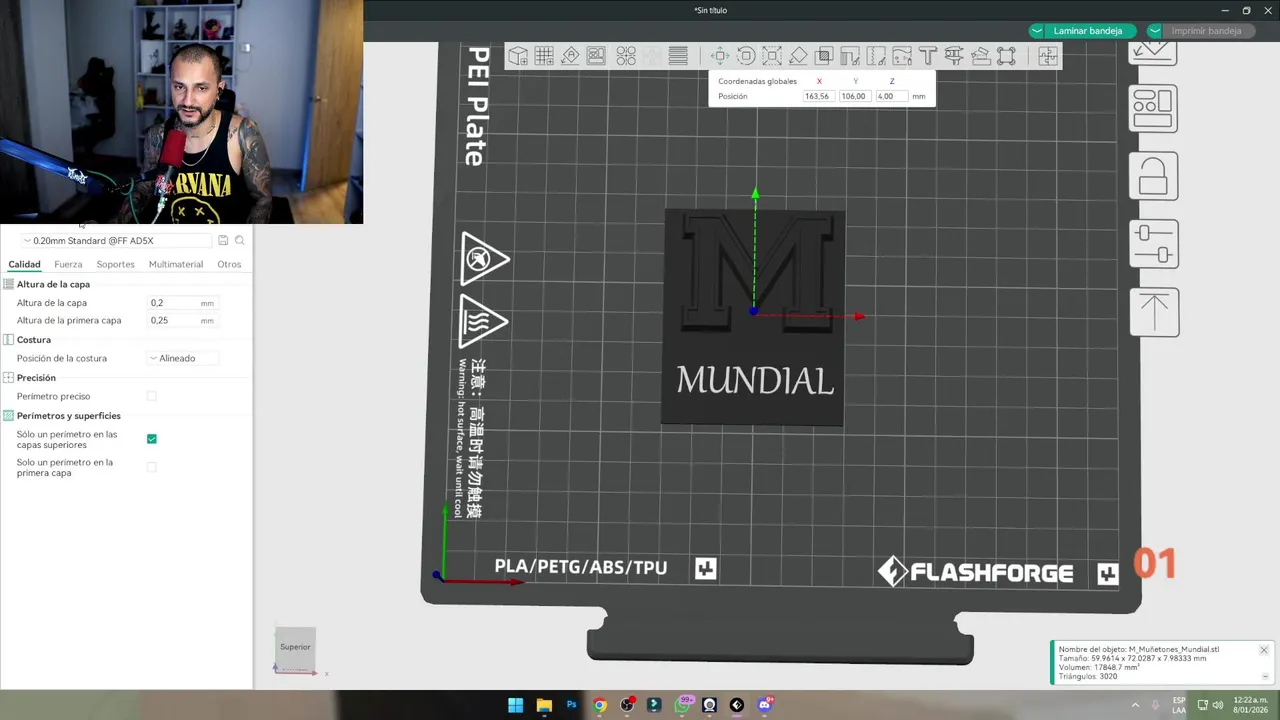Screen dimensions: 1280x720
Task: Open File Explorer from the taskbar
Action: (x=544, y=705)
